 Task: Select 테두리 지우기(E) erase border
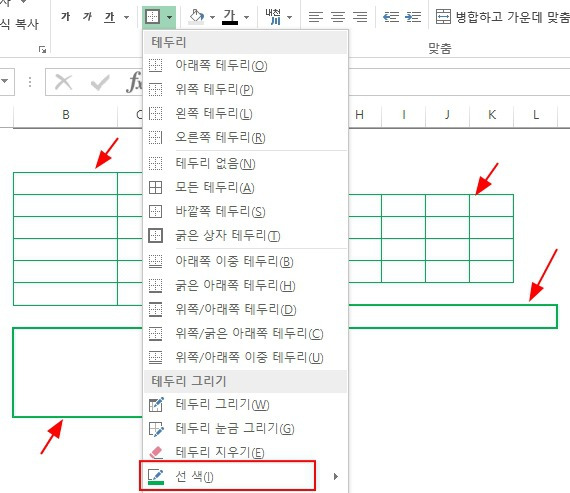[x=245, y=453]
